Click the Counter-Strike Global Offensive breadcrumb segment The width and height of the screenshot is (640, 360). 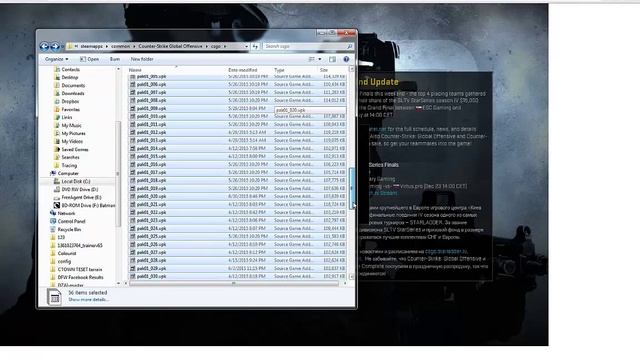tap(171, 47)
